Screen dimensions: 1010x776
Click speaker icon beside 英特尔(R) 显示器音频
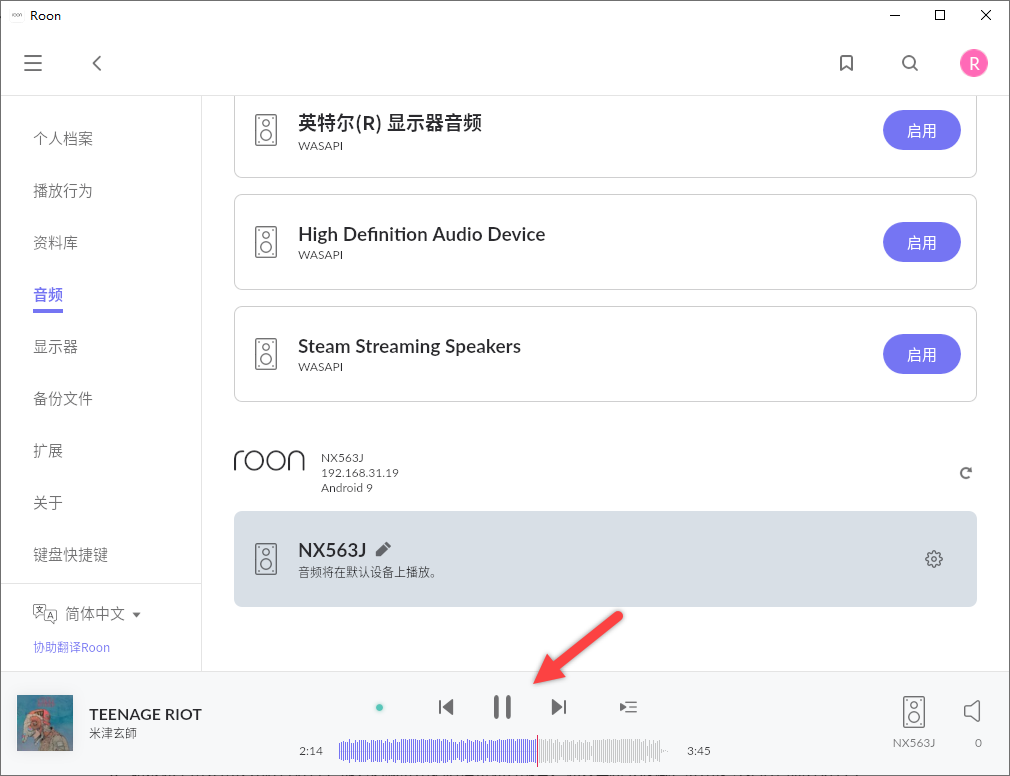266,130
